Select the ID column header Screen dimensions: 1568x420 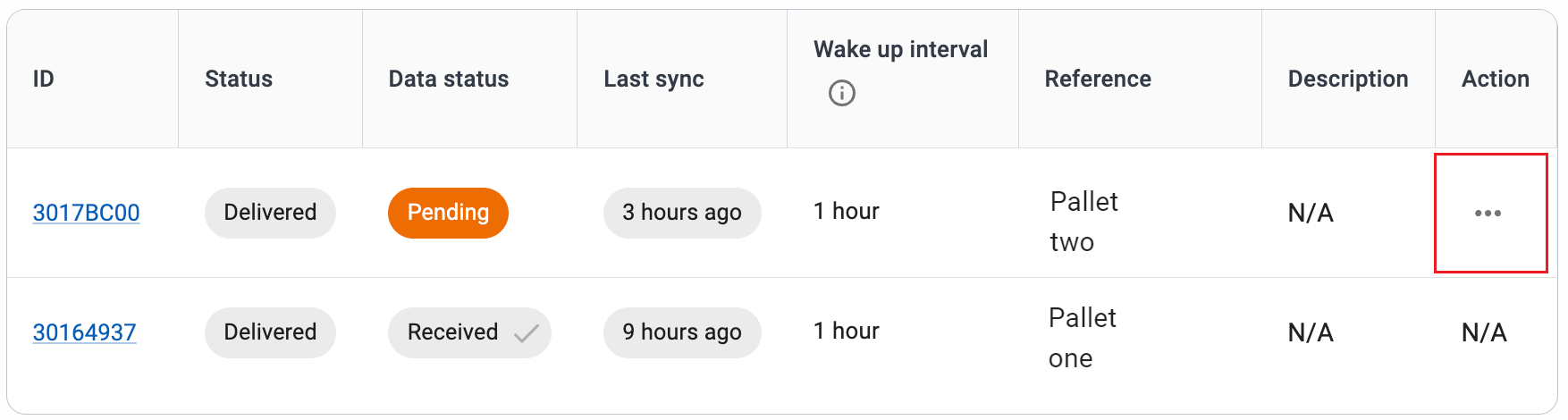(x=43, y=79)
